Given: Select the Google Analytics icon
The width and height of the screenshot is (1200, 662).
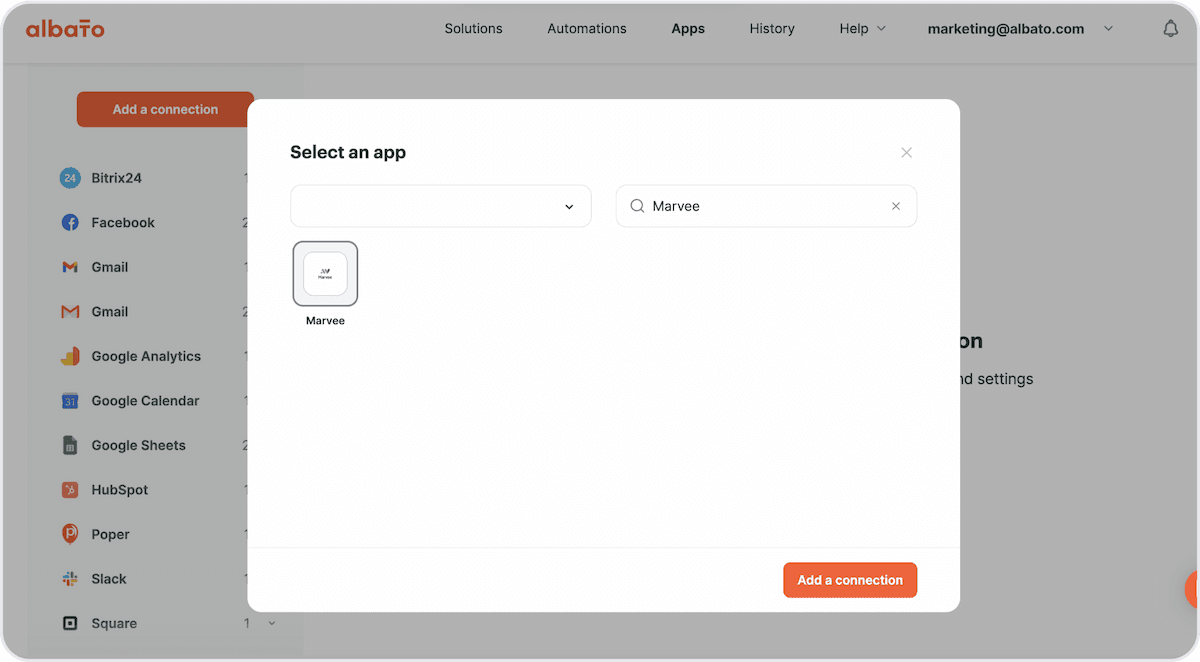Looking at the screenshot, I should click(x=70, y=356).
